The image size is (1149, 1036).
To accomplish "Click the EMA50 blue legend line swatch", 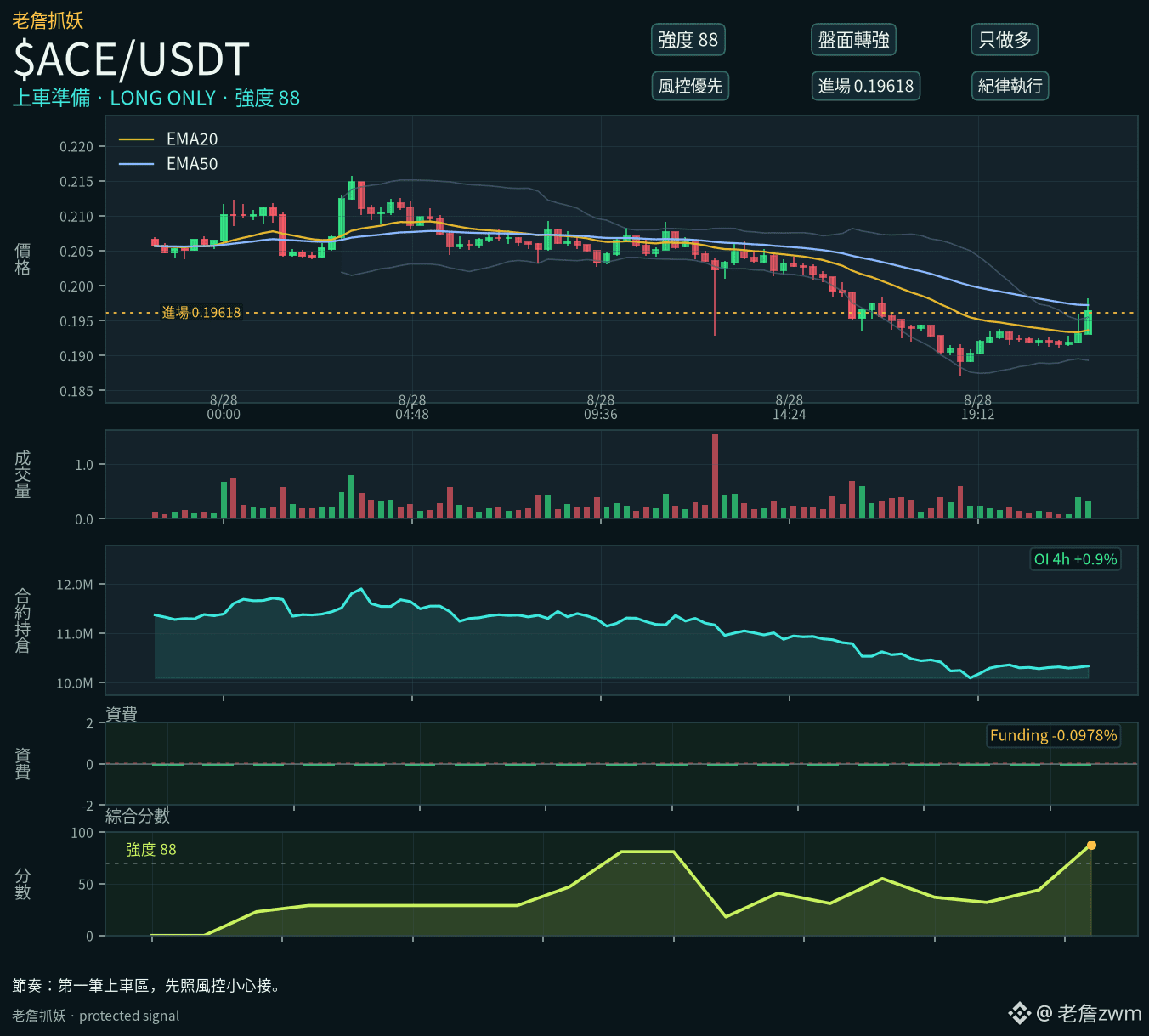I will click(x=137, y=164).
